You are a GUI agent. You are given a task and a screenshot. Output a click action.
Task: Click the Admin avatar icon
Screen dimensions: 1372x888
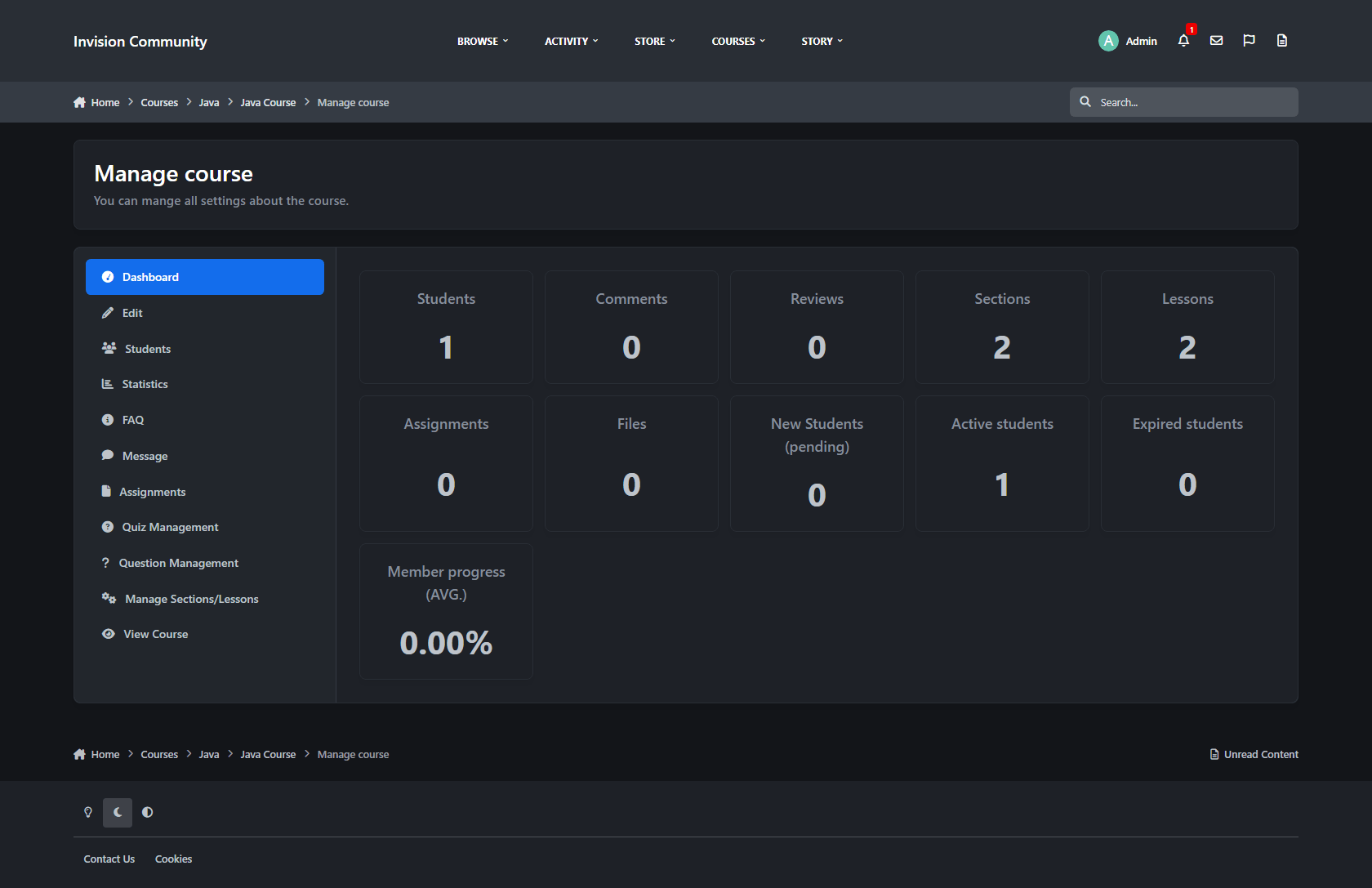coord(1108,41)
